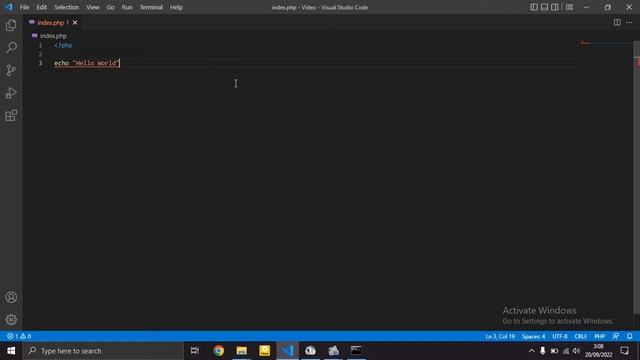The image size is (640, 360).
Task: Toggle the secondary side bar layout icon
Action: tap(555, 7)
